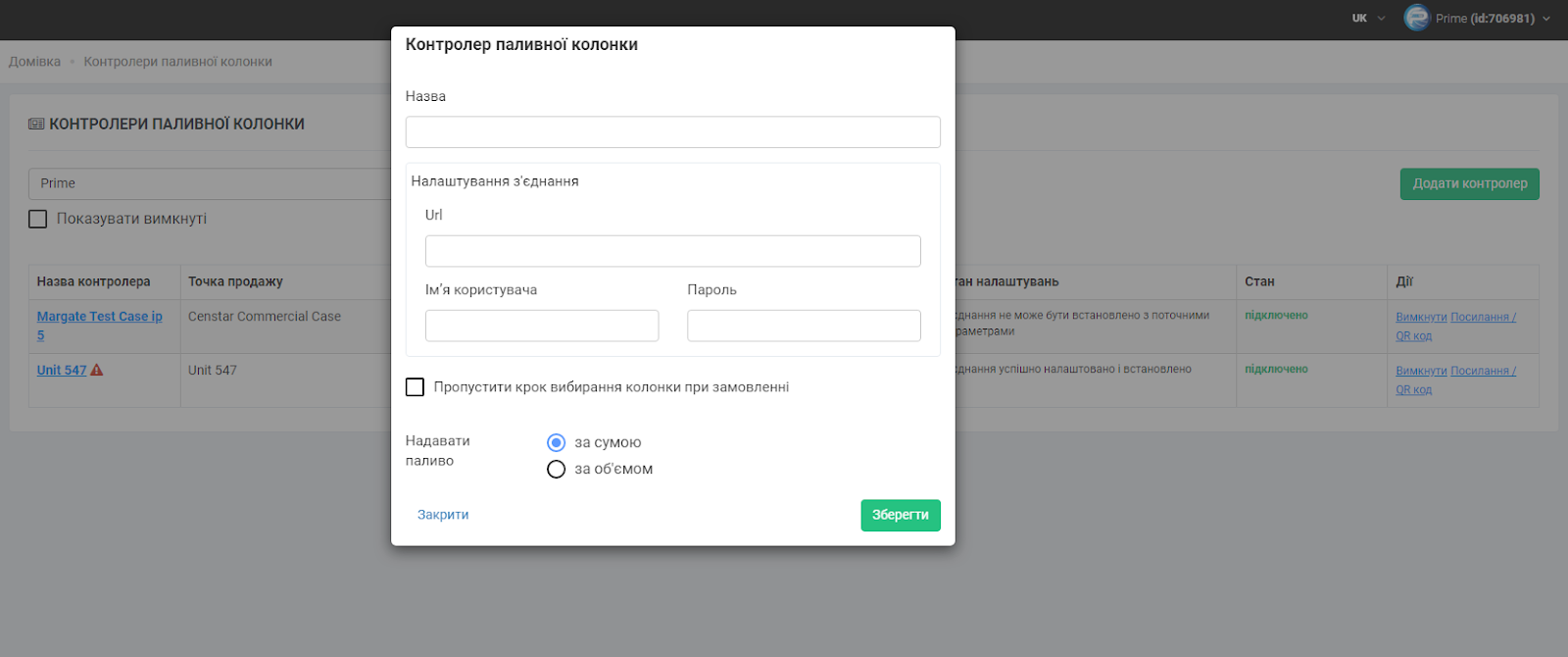Focus the Назва text field
This screenshot has height=657, width=1568.
pos(672,132)
